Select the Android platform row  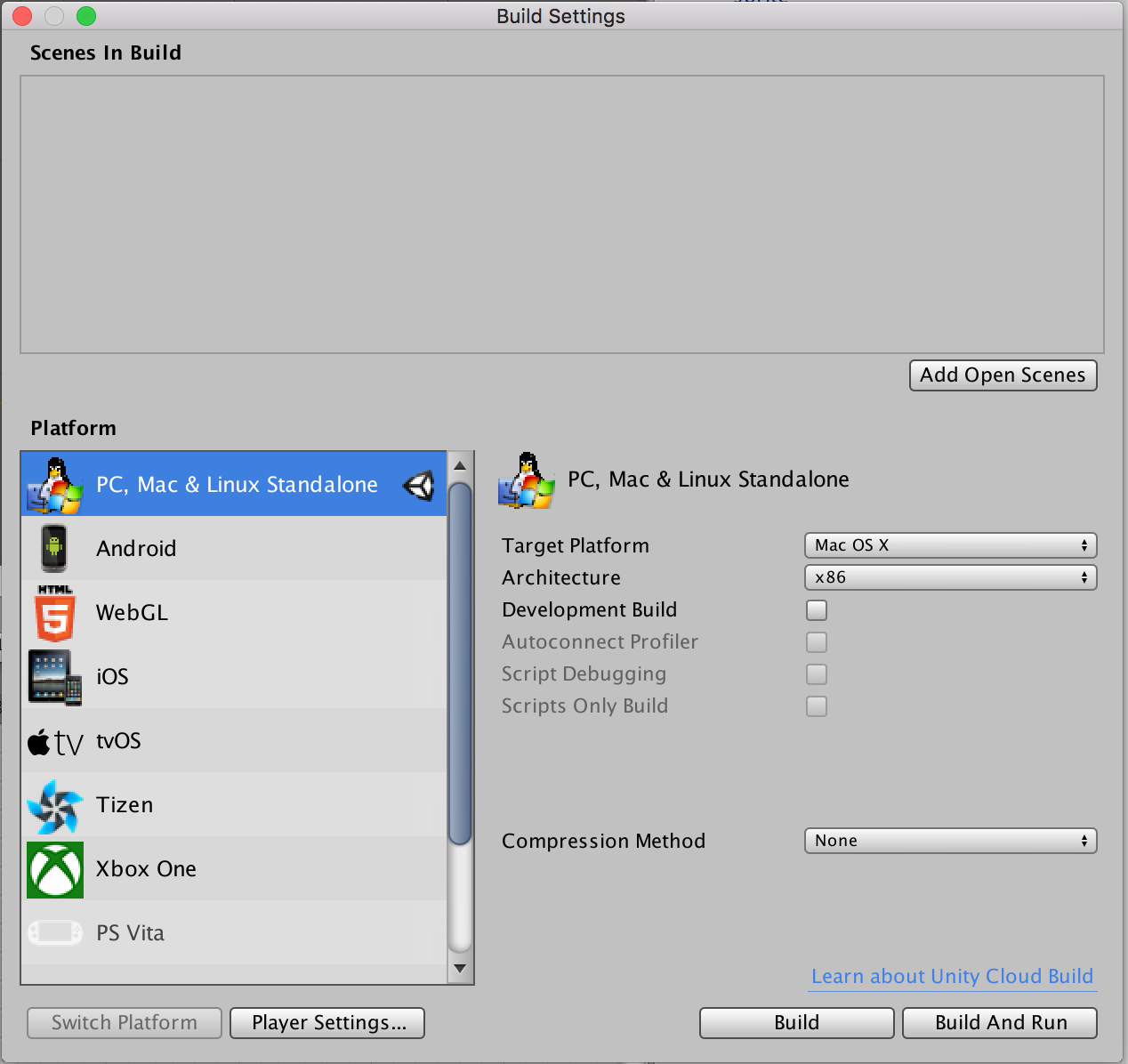pos(234,548)
